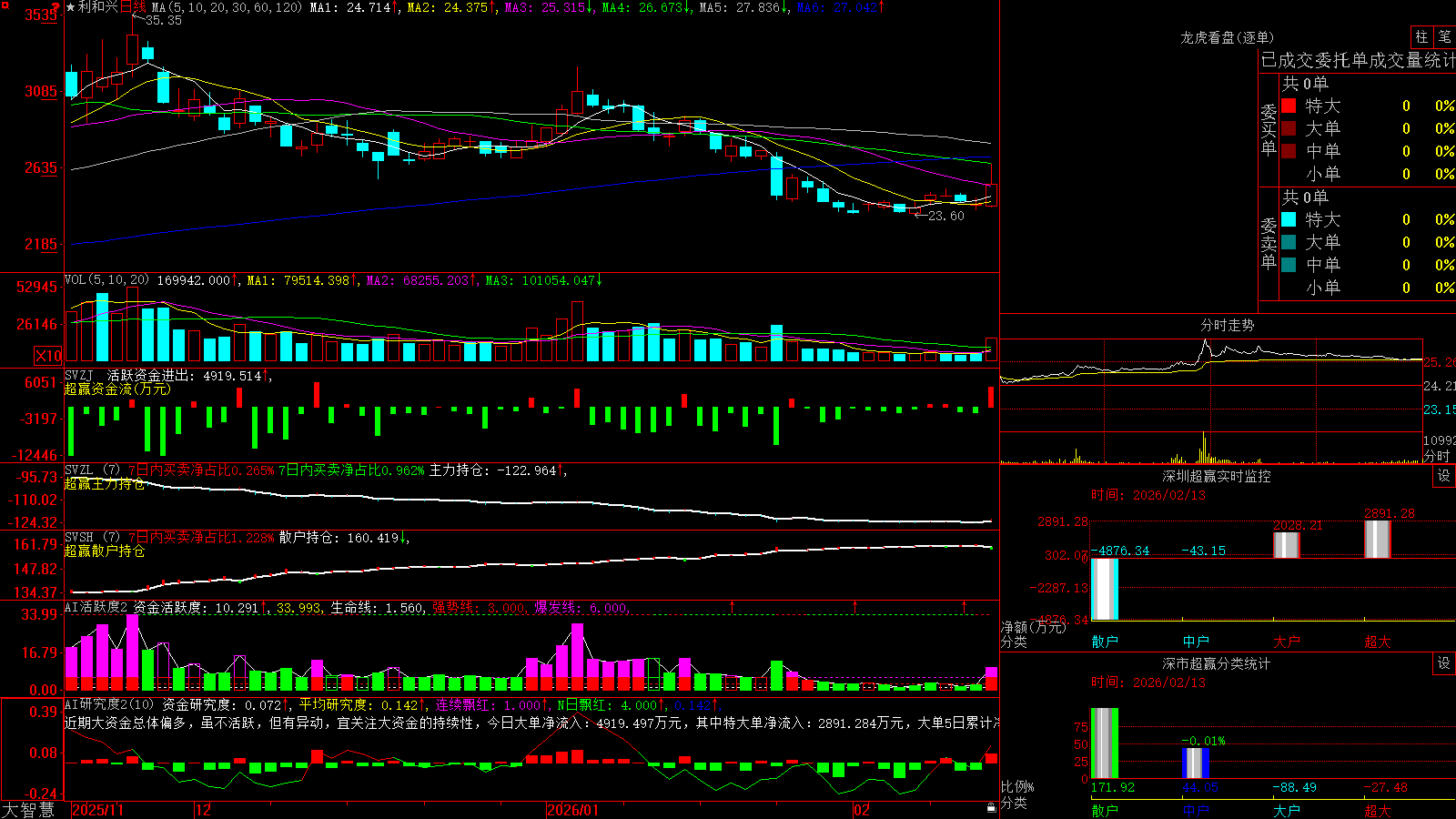Screen dimensions: 1456x819
Task: Click the 委买单 section label
Action: pyautogui.click(x=1269, y=129)
